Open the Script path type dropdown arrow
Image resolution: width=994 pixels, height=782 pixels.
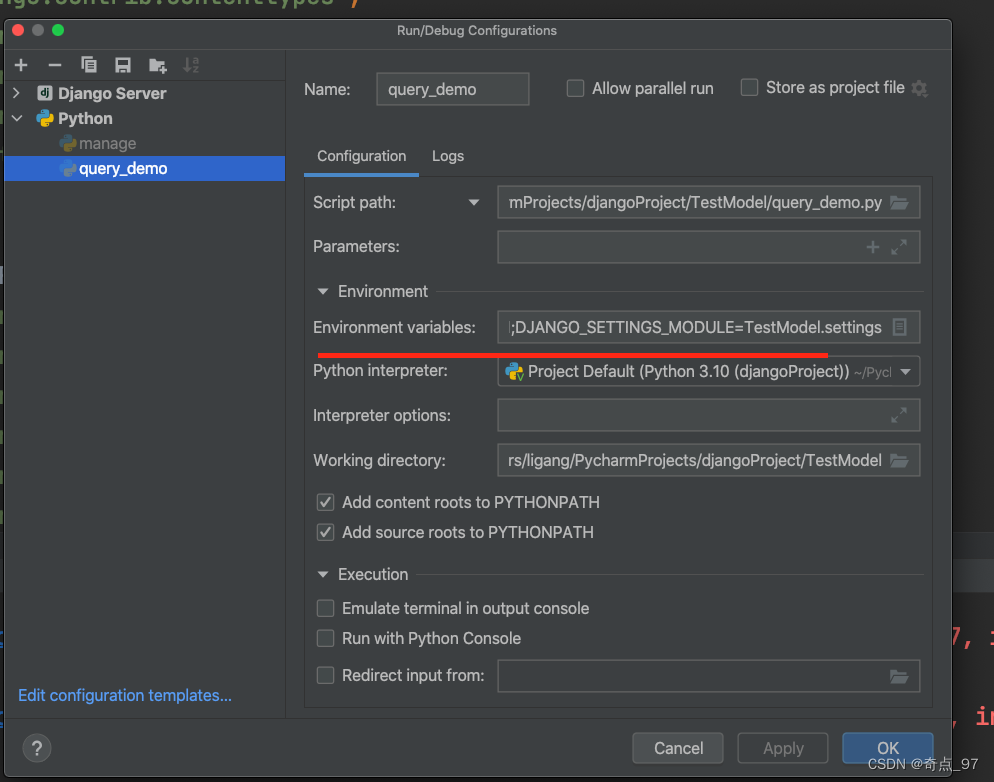pos(474,203)
